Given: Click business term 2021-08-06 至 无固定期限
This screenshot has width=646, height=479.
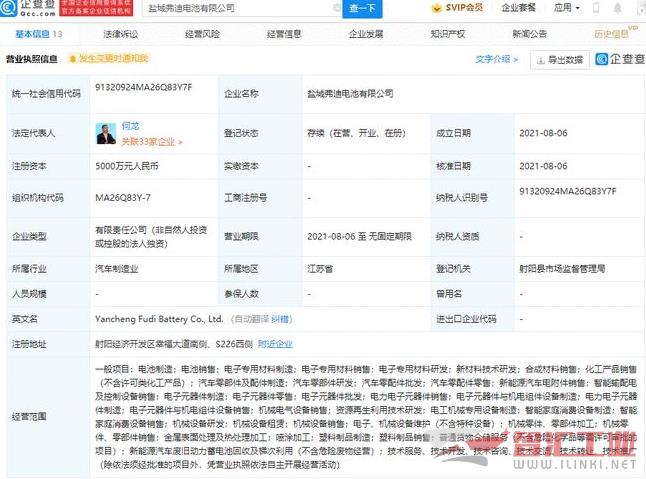Looking at the screenshot, I should click(359, 236).
